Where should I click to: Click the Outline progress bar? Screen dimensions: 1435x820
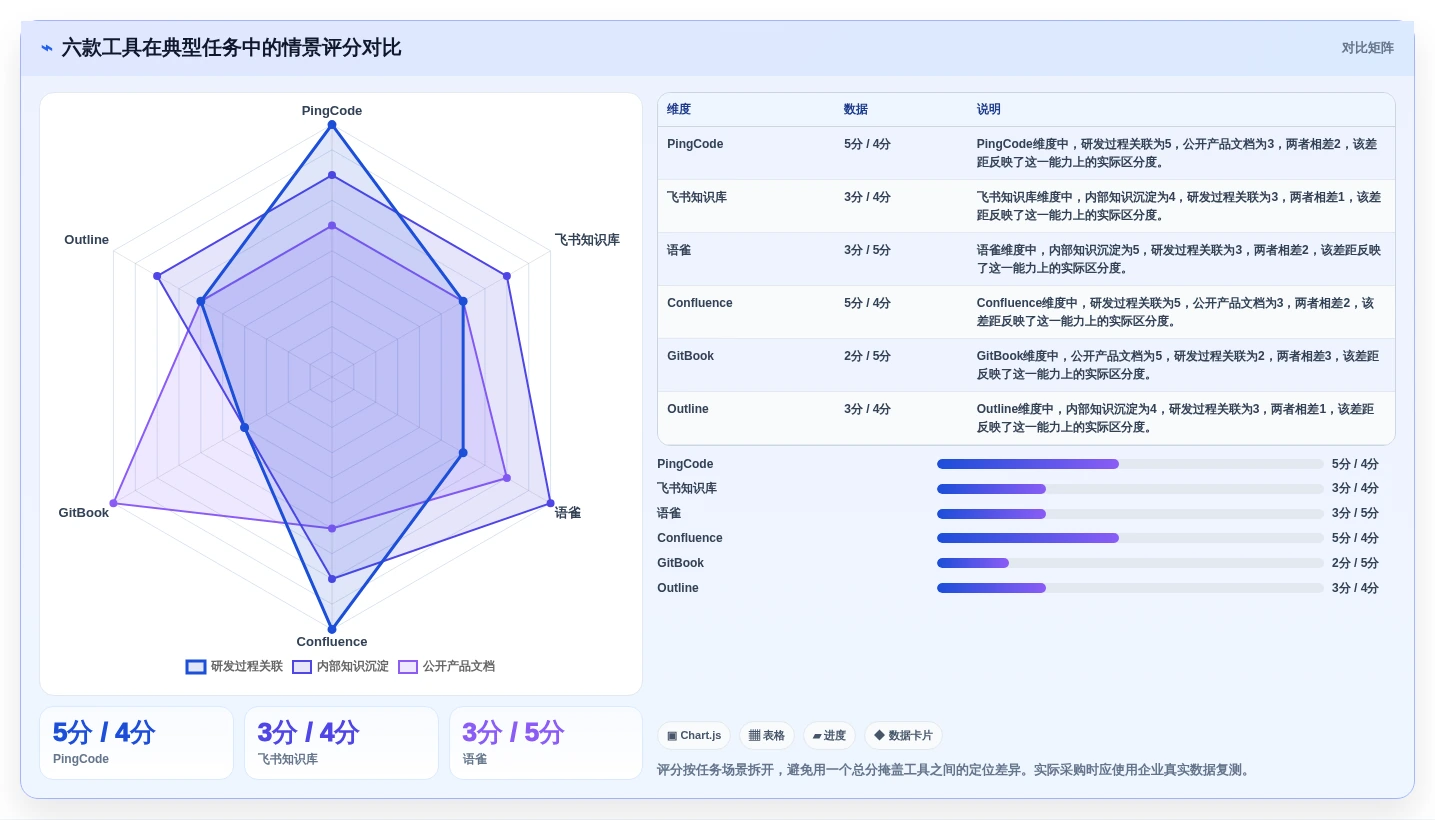tap(1130, 588)
